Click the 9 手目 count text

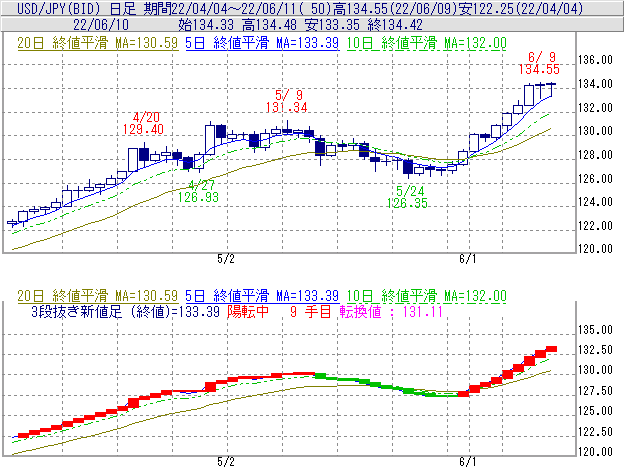click(x=310, y=312)
